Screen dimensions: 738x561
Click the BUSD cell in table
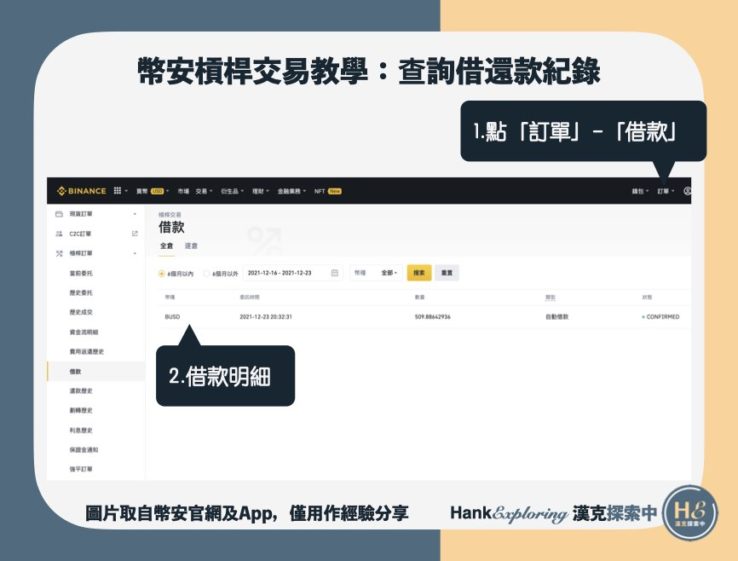[172, 317]
